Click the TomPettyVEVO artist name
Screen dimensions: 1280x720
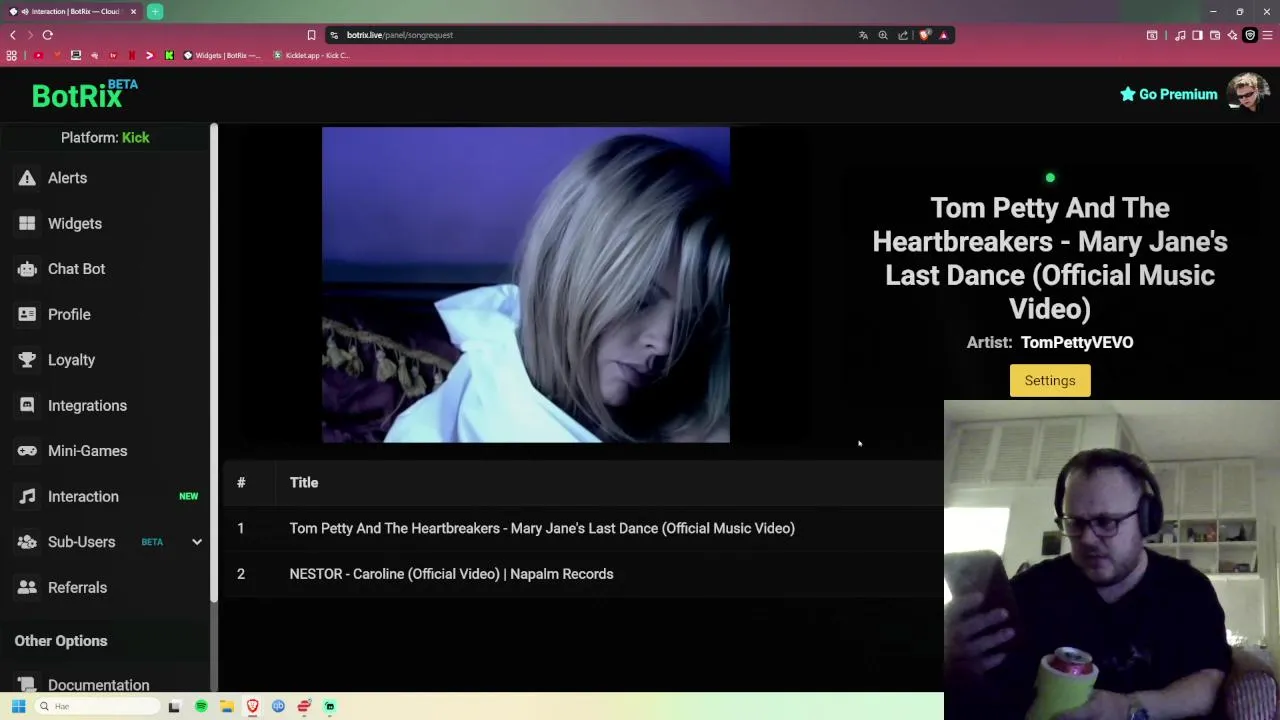(x=1077, y=342)
